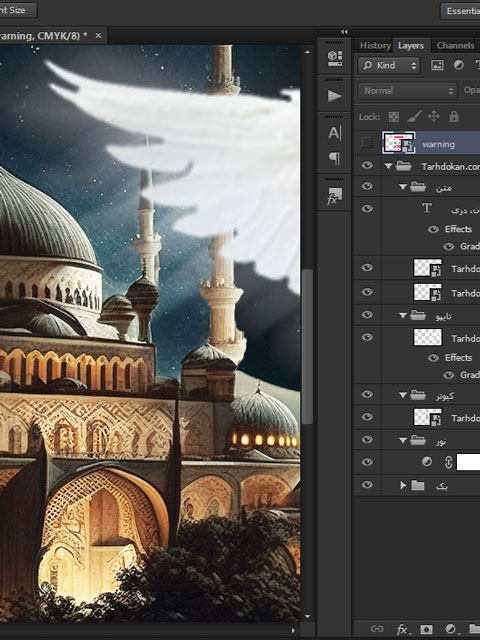Open the Kind filter dropdown
480x640 pixels.
click(389, 65)
